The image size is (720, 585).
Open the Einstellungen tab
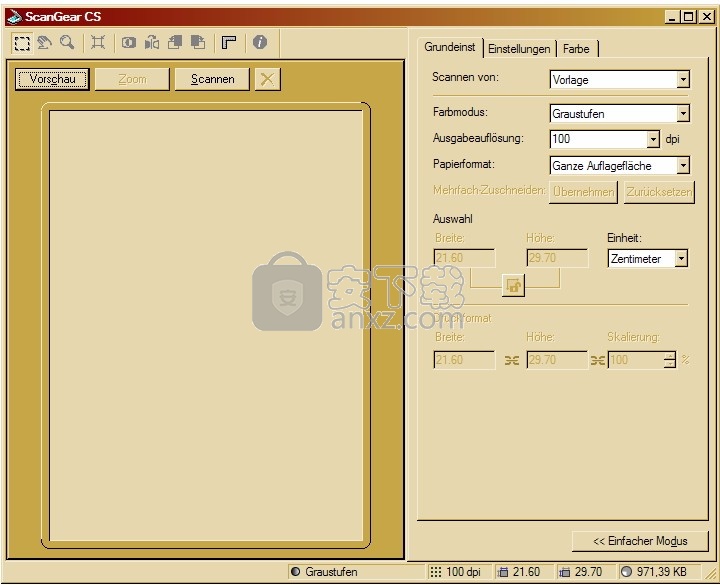[519, 49]
